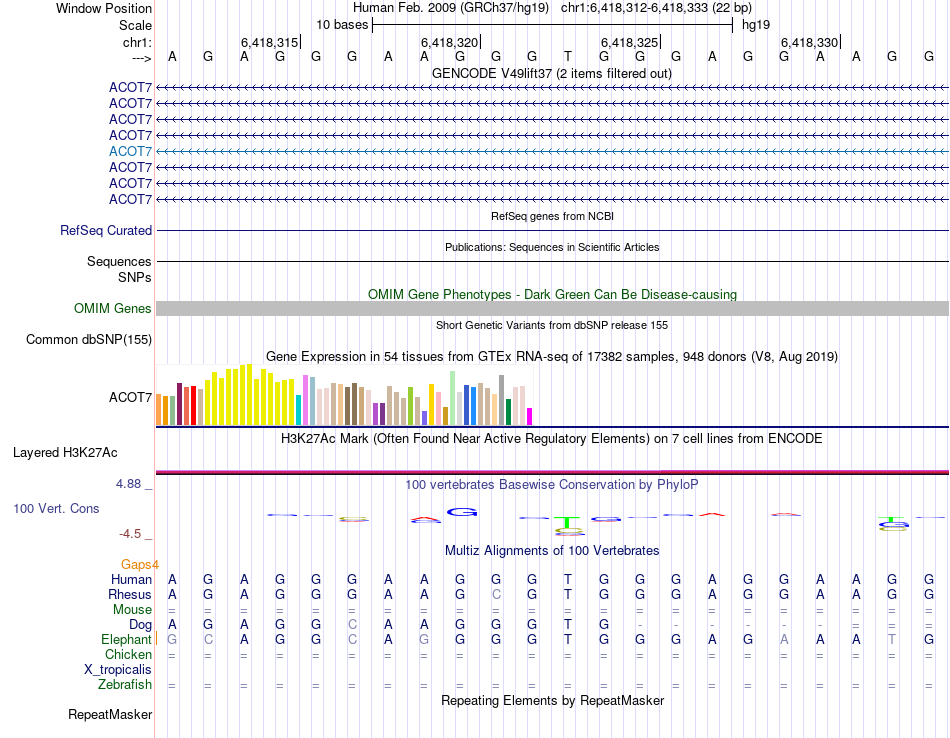Click the green T PhyloP conservation logo
950x738 pixels.
coord(568,522)
